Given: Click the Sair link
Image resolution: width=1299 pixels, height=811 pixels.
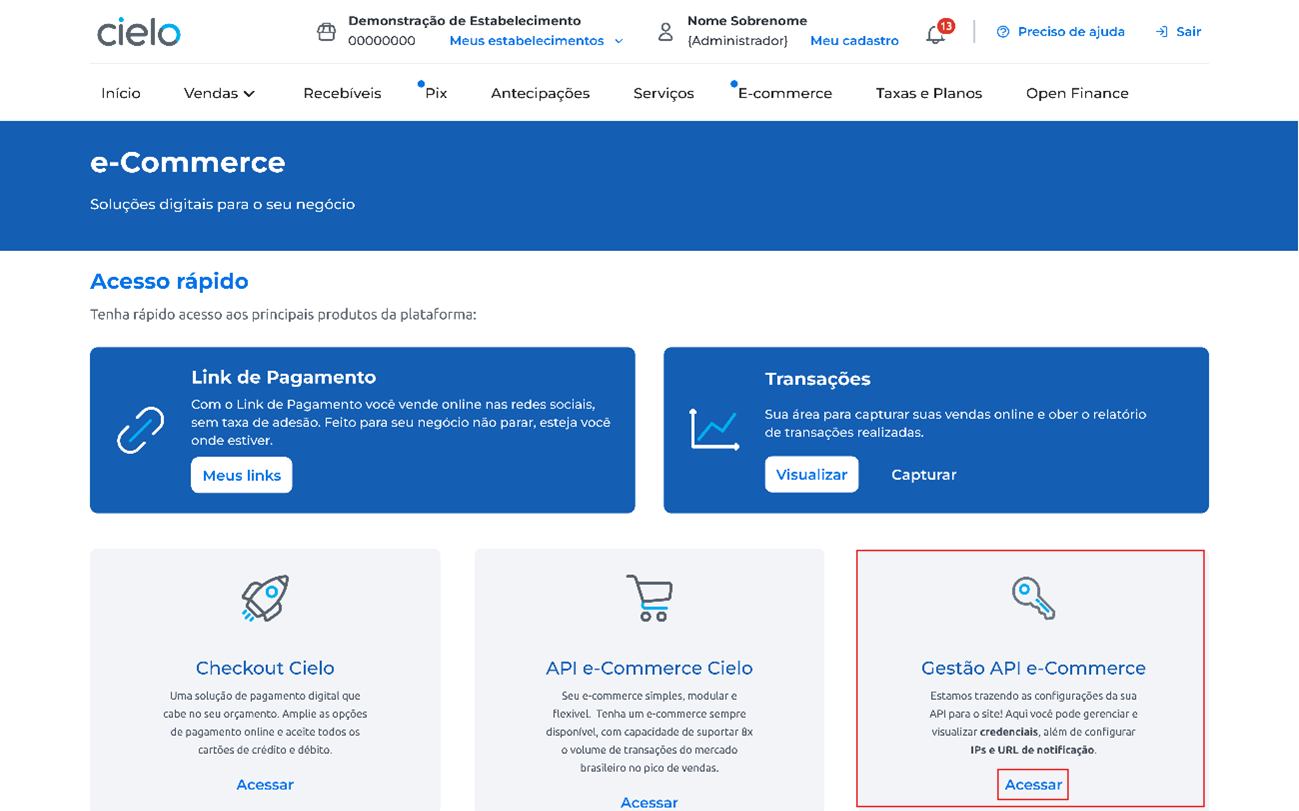Looking at the screenshot, I should tap(1188, 32).
